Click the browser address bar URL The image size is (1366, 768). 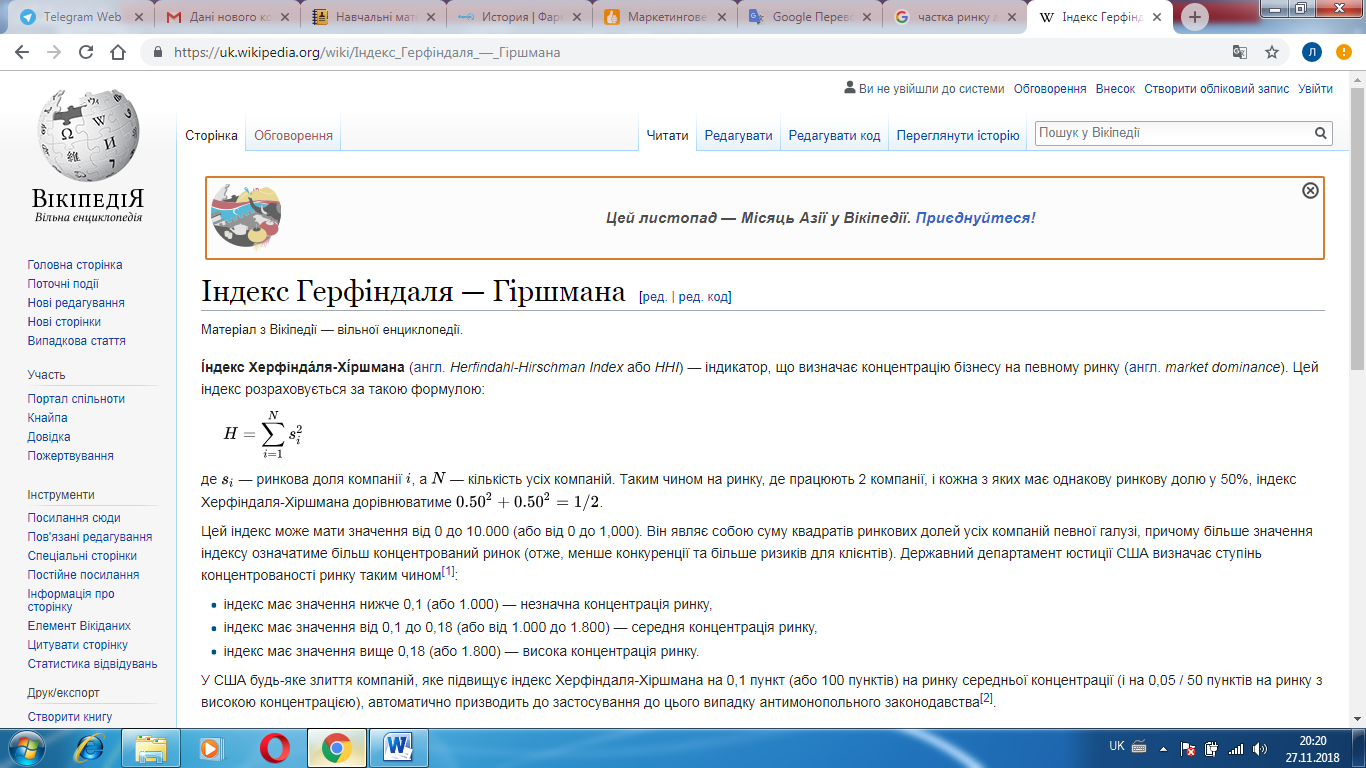367,52
